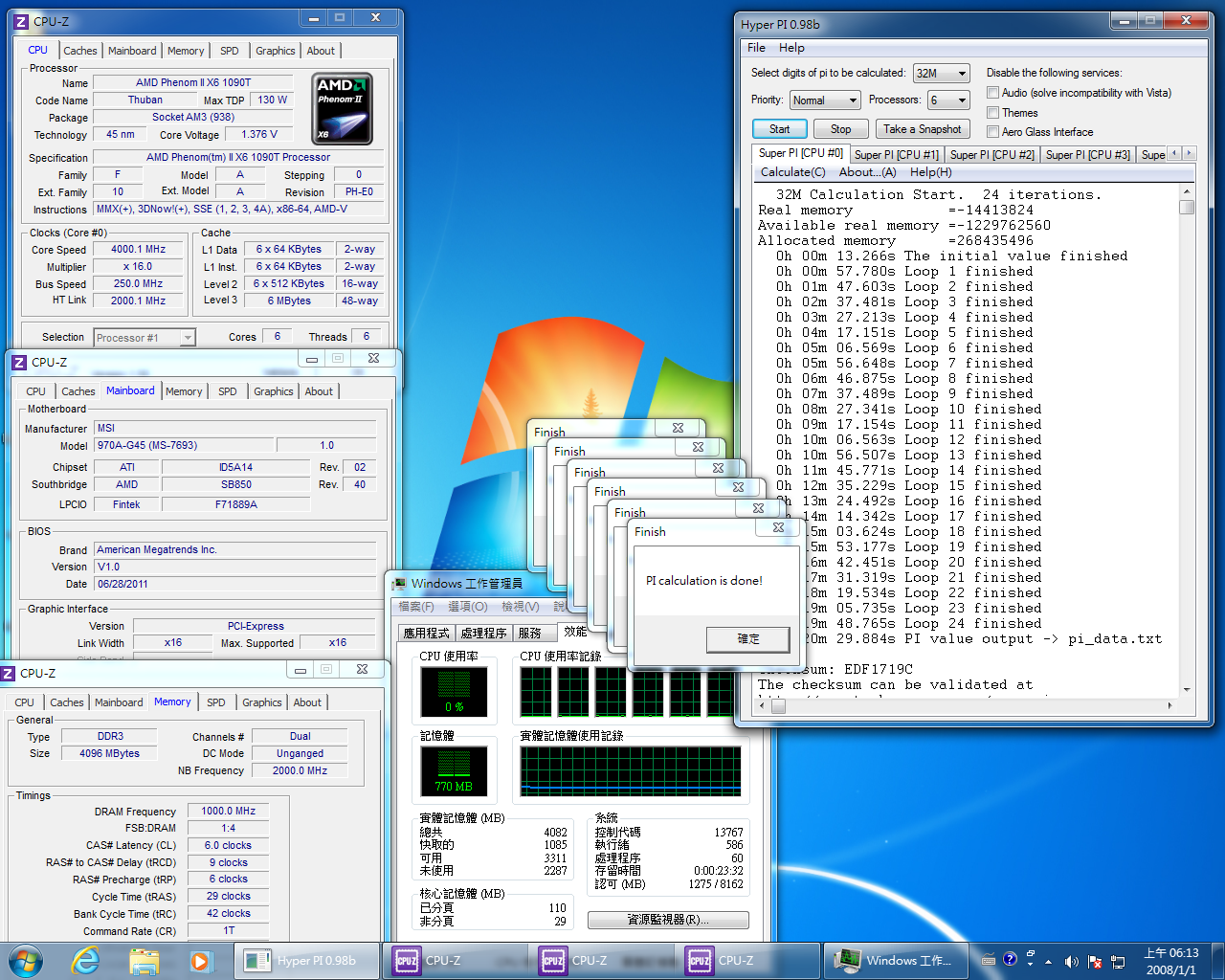Open the Action Center flag icon
The height and width of the screenshot is (980, 1225).
tap(1095, 962)
